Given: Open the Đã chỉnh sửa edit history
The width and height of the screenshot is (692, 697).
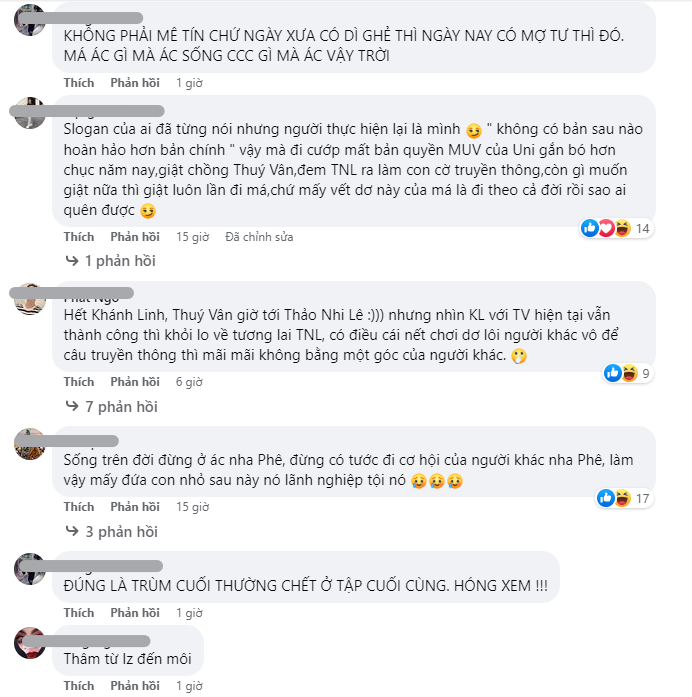Looking at the screenshot, I should point(259,237).
